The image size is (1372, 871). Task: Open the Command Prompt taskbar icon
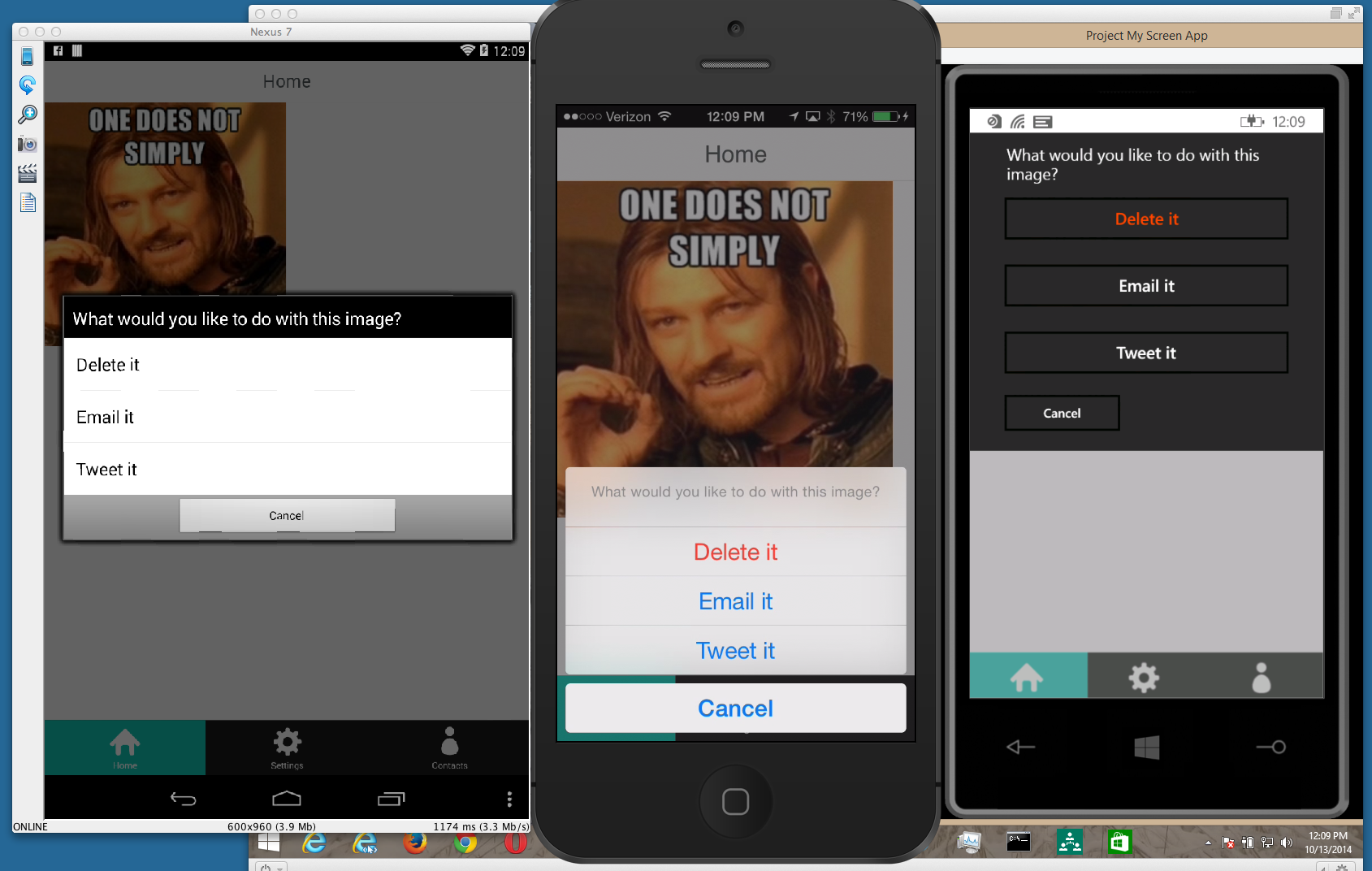1019,842
